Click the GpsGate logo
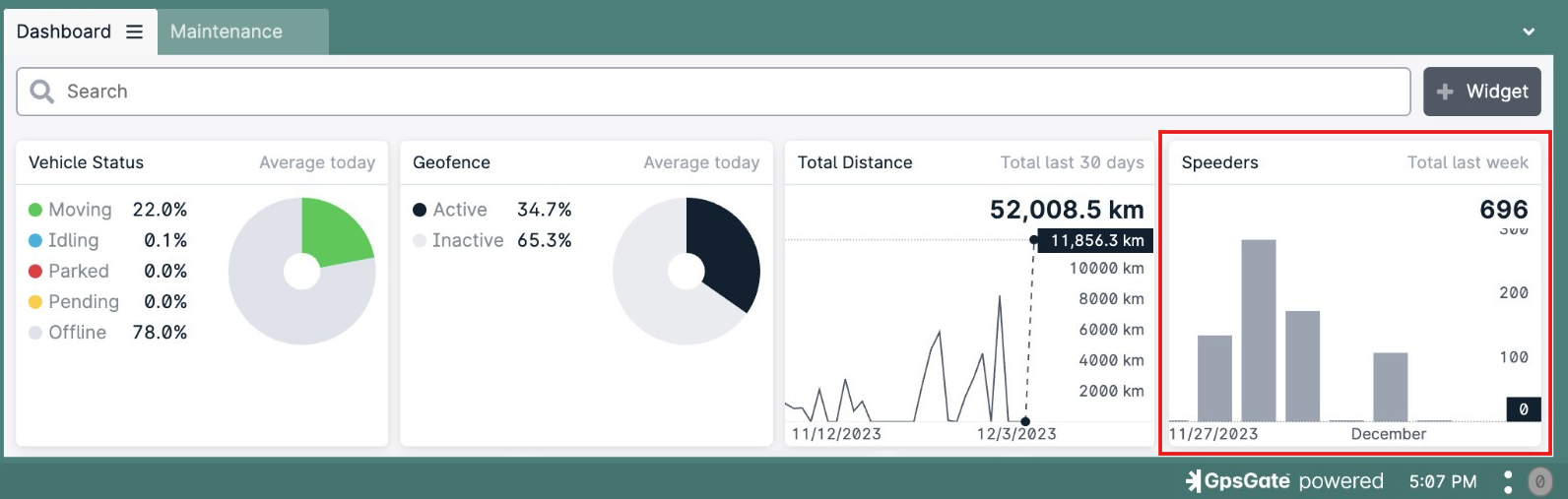Screen dimensions: 1568x499 pyautogui.click(x=1238, y=480)
